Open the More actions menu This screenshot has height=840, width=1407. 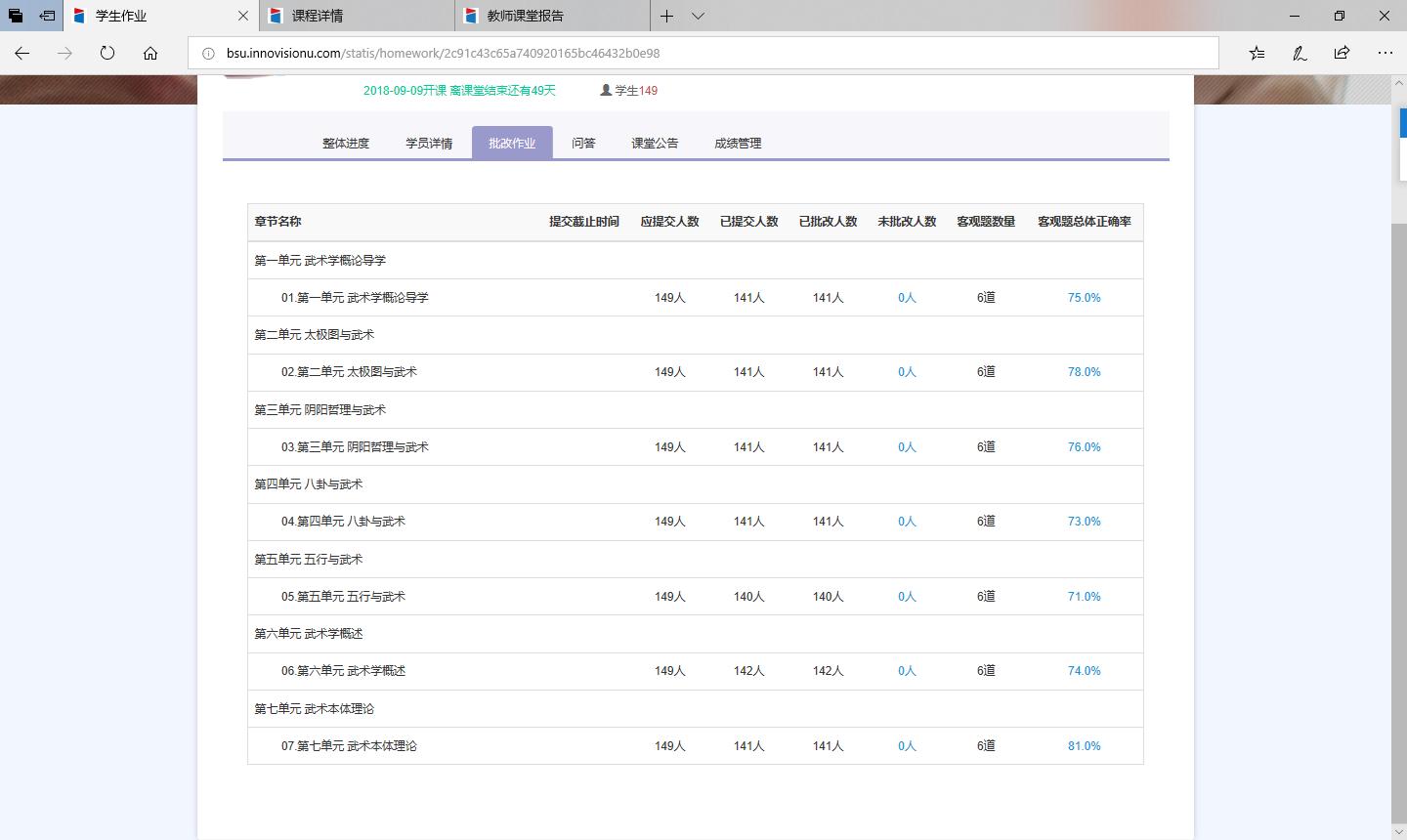pyautogui.click(x=1386, y=53)
